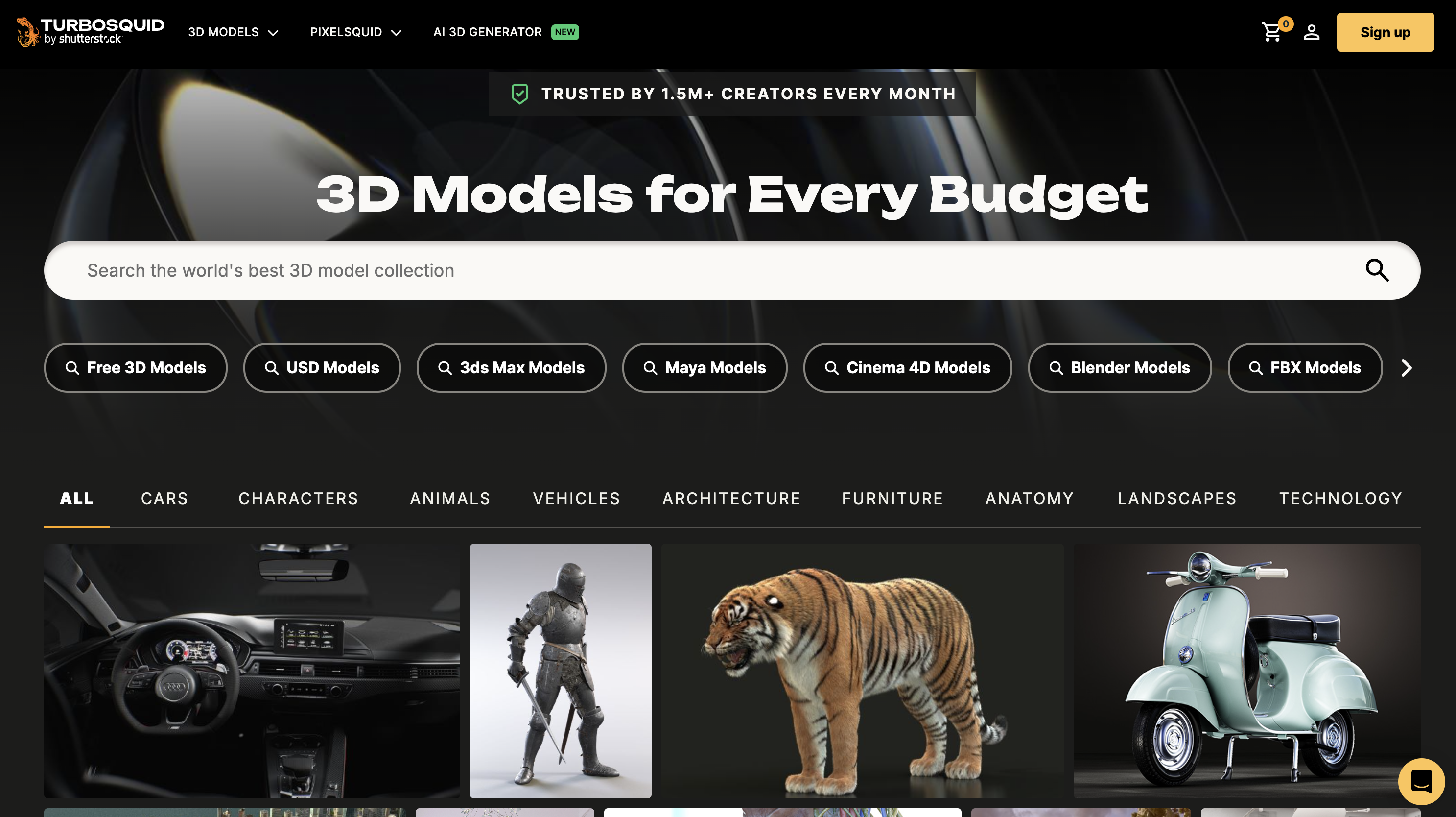Image resolution: width=1456 pixels, height=817 pixels.
Task: Click the search magnifier icon in search bar
Action: pos(1376,270)
